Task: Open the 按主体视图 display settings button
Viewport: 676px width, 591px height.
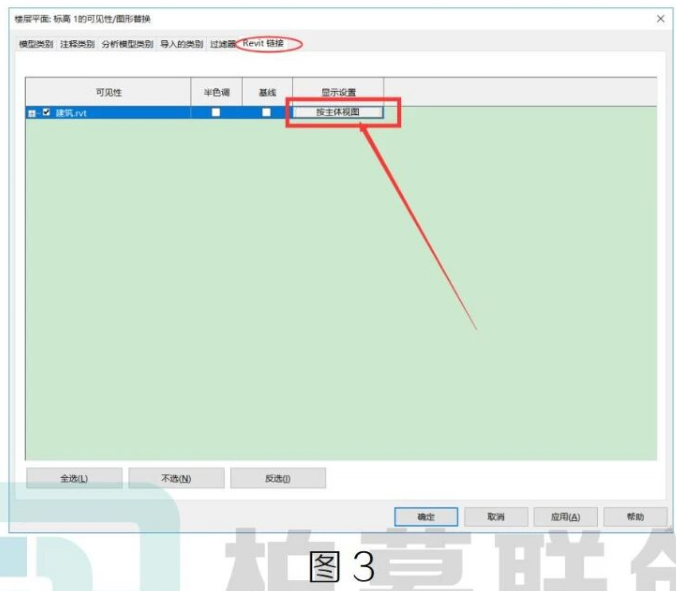Action: point(338,112)
